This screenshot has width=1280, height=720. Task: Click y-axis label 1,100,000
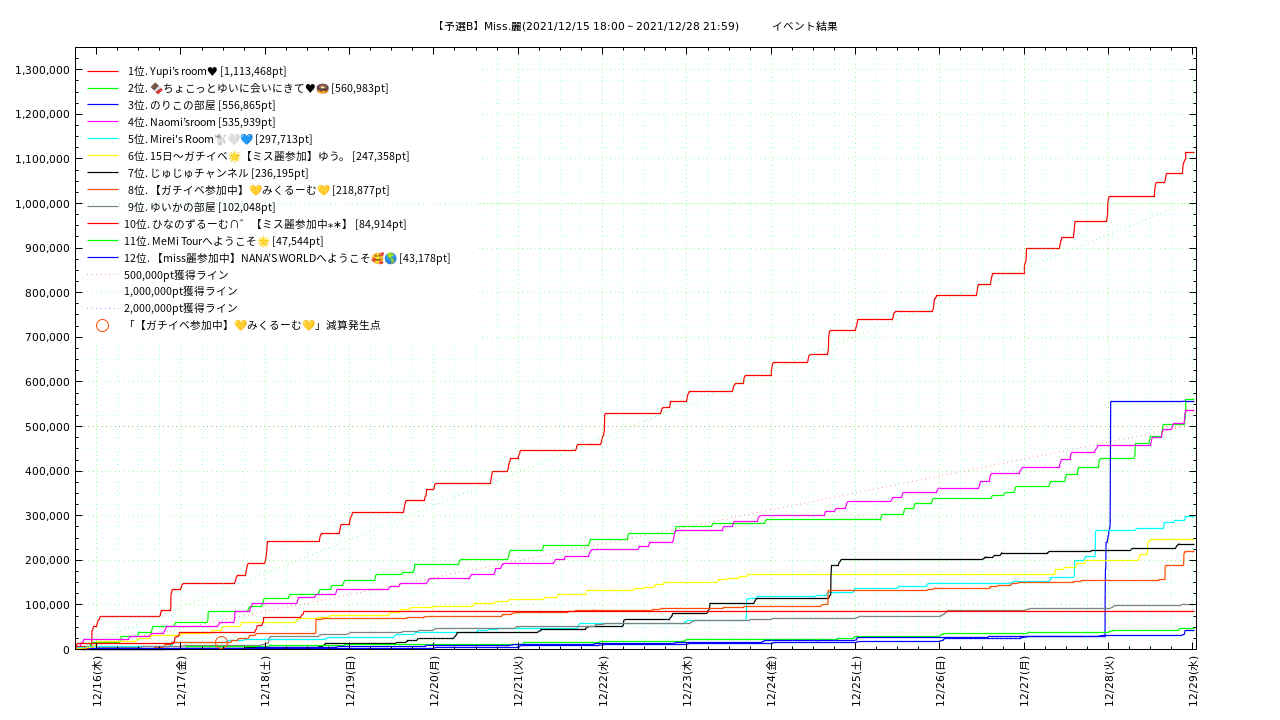43,159
